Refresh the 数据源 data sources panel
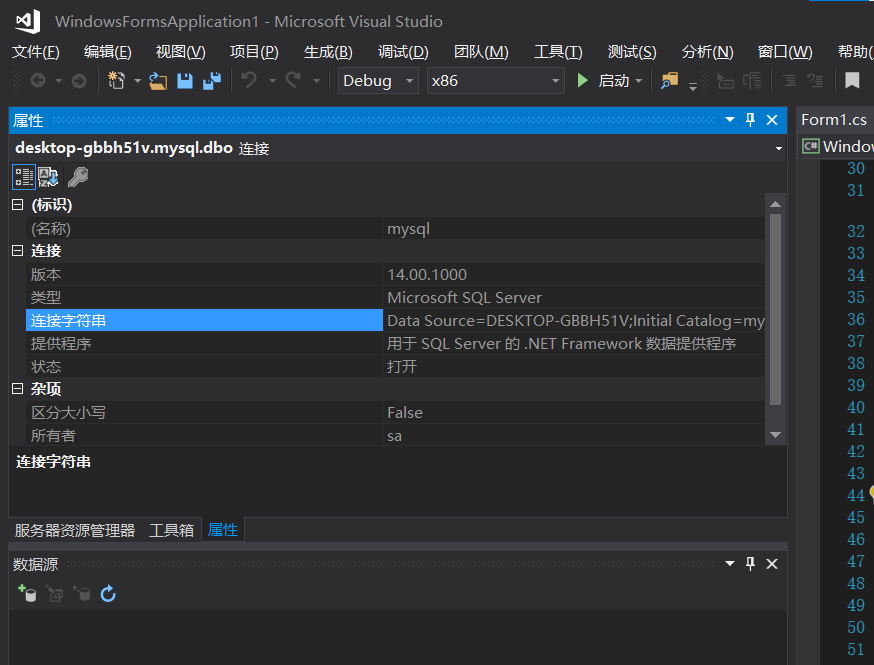 coord(108,594)
